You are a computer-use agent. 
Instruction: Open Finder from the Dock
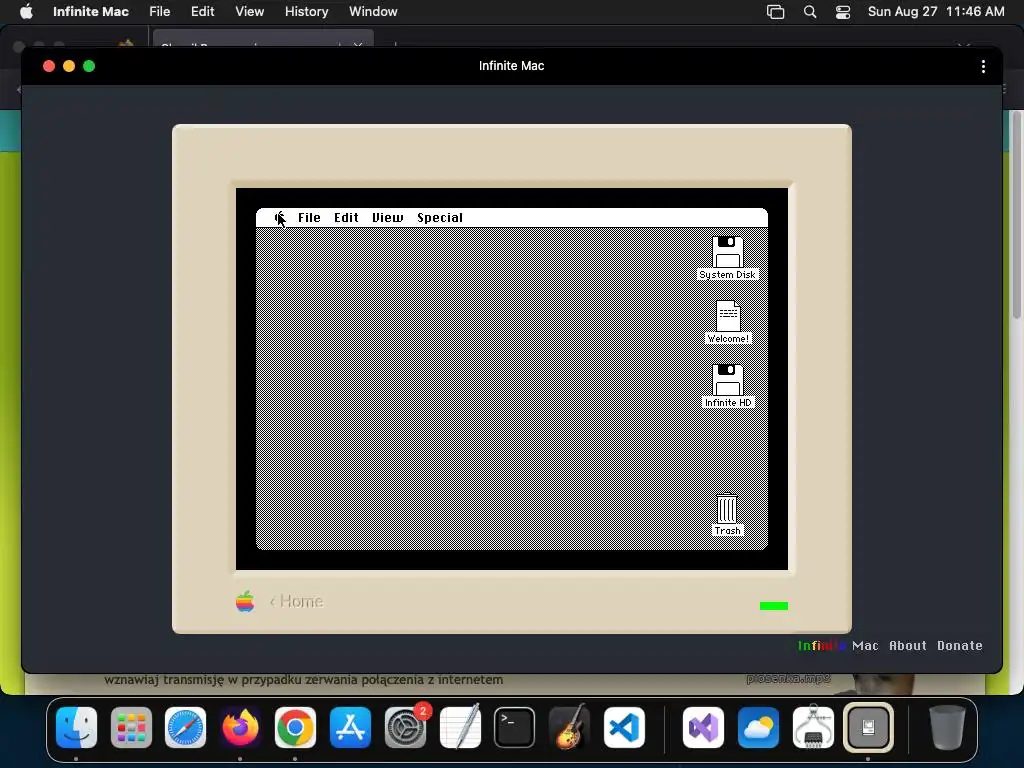click(x=76, y=727)
